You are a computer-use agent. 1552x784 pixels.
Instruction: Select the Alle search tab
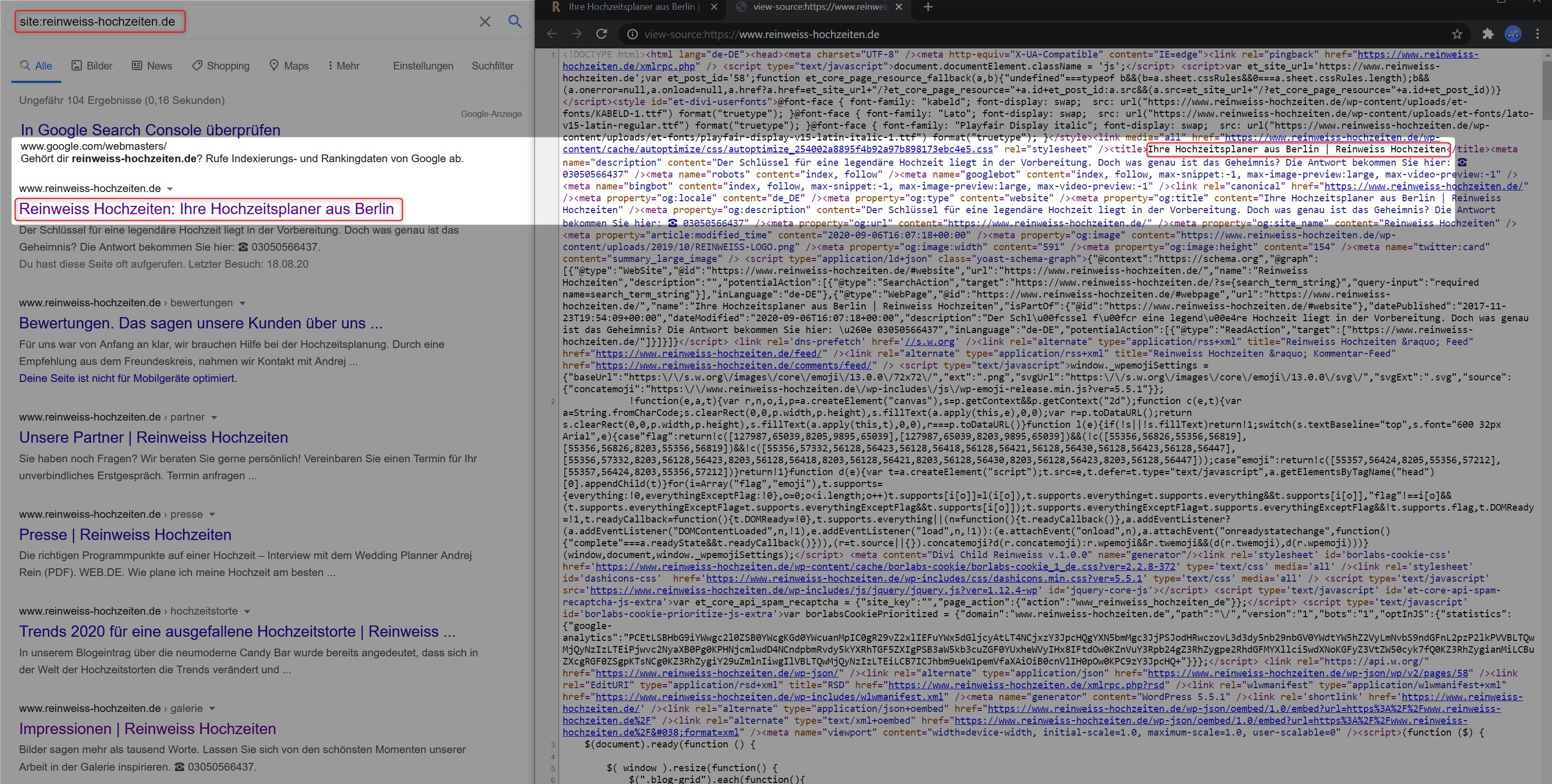click(36, 66)
